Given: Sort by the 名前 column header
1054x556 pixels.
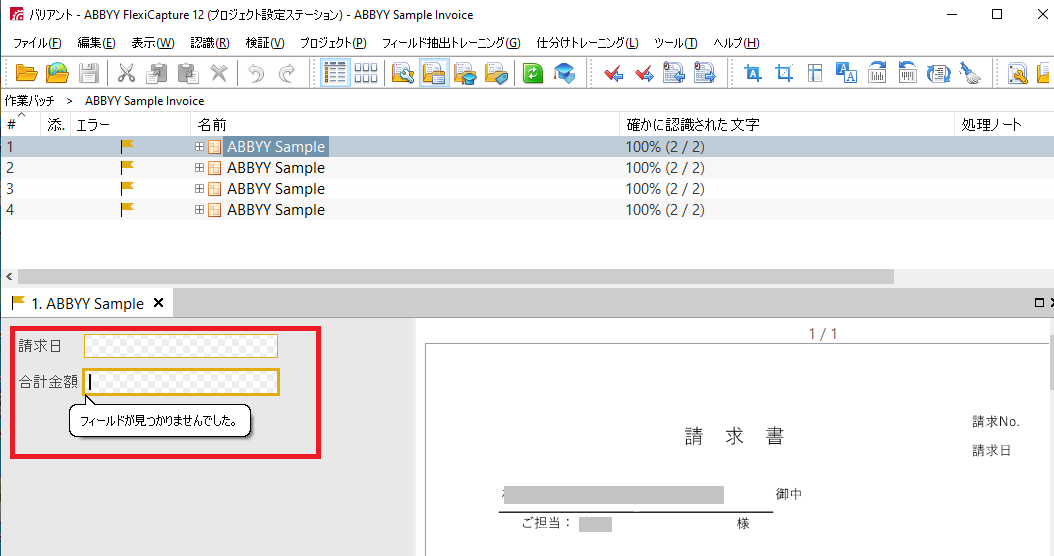Looking at the screenshot, I should (x=405, y=124).
